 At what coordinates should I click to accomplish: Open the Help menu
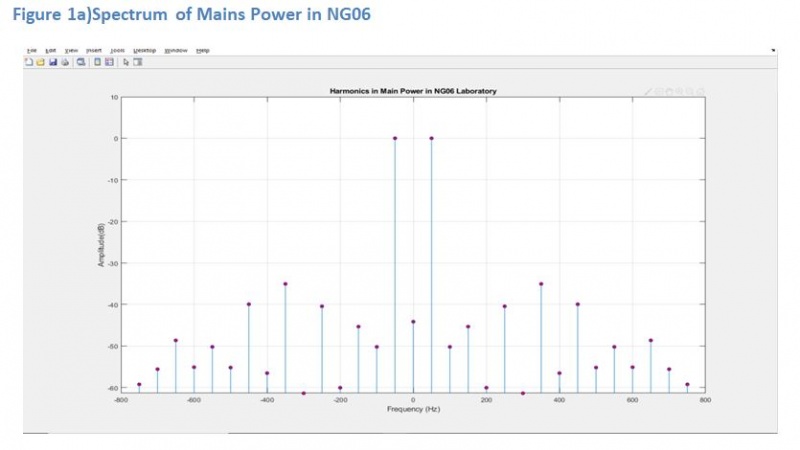[203, 51]
